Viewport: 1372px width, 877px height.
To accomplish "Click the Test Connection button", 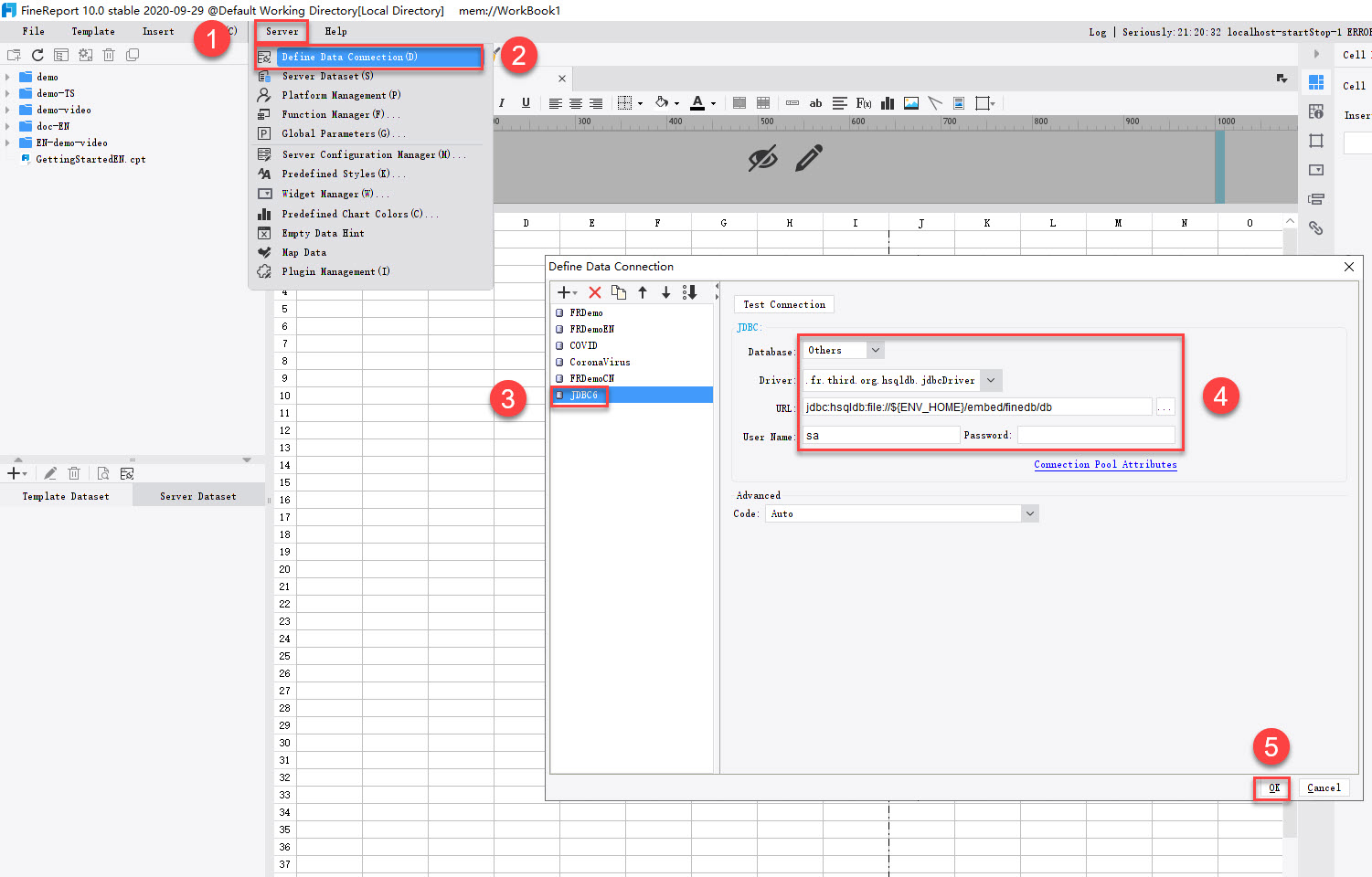I will (783, 303).
